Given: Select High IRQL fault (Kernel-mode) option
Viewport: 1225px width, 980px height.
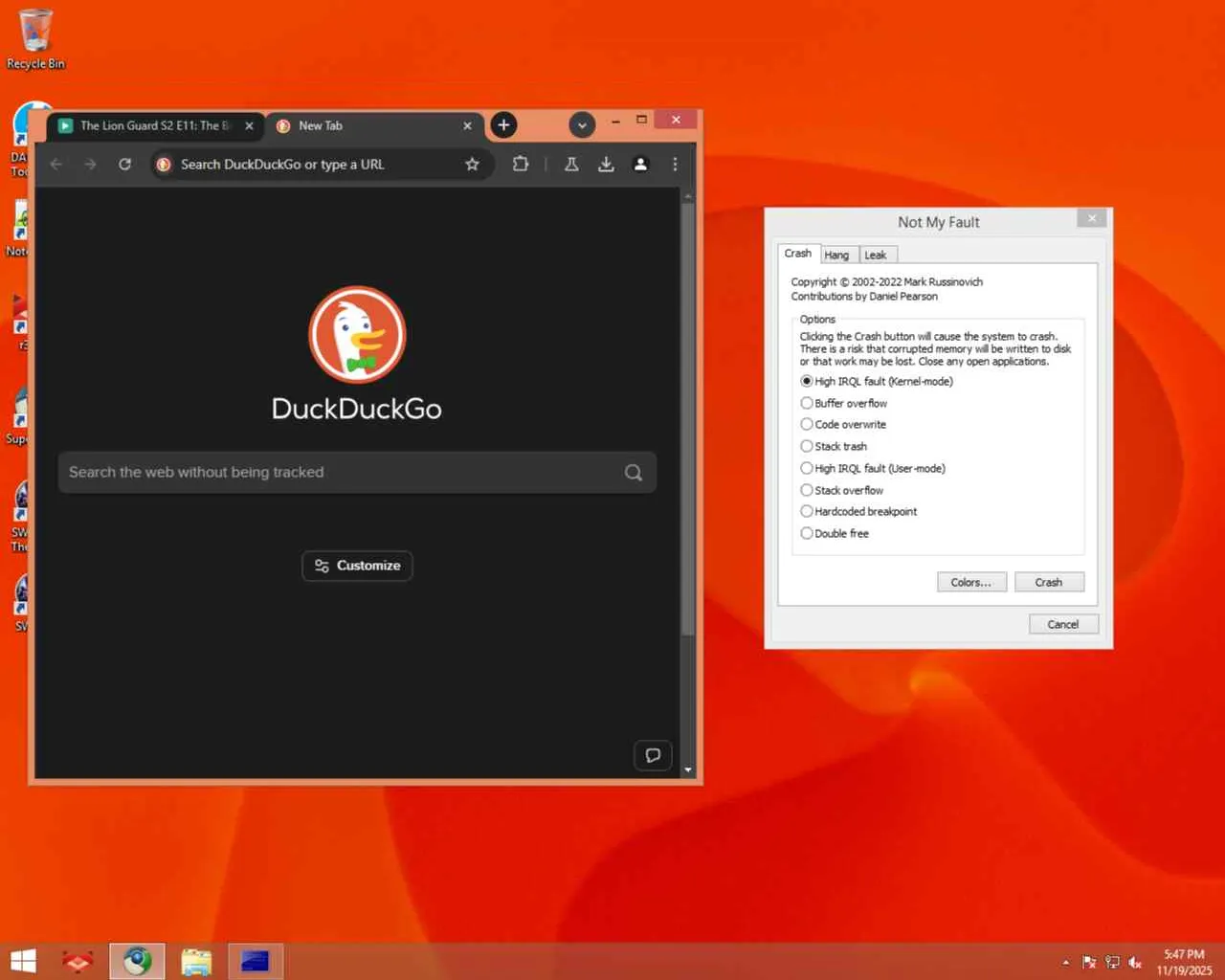Looking at the screenshot, I should (877, 381).
